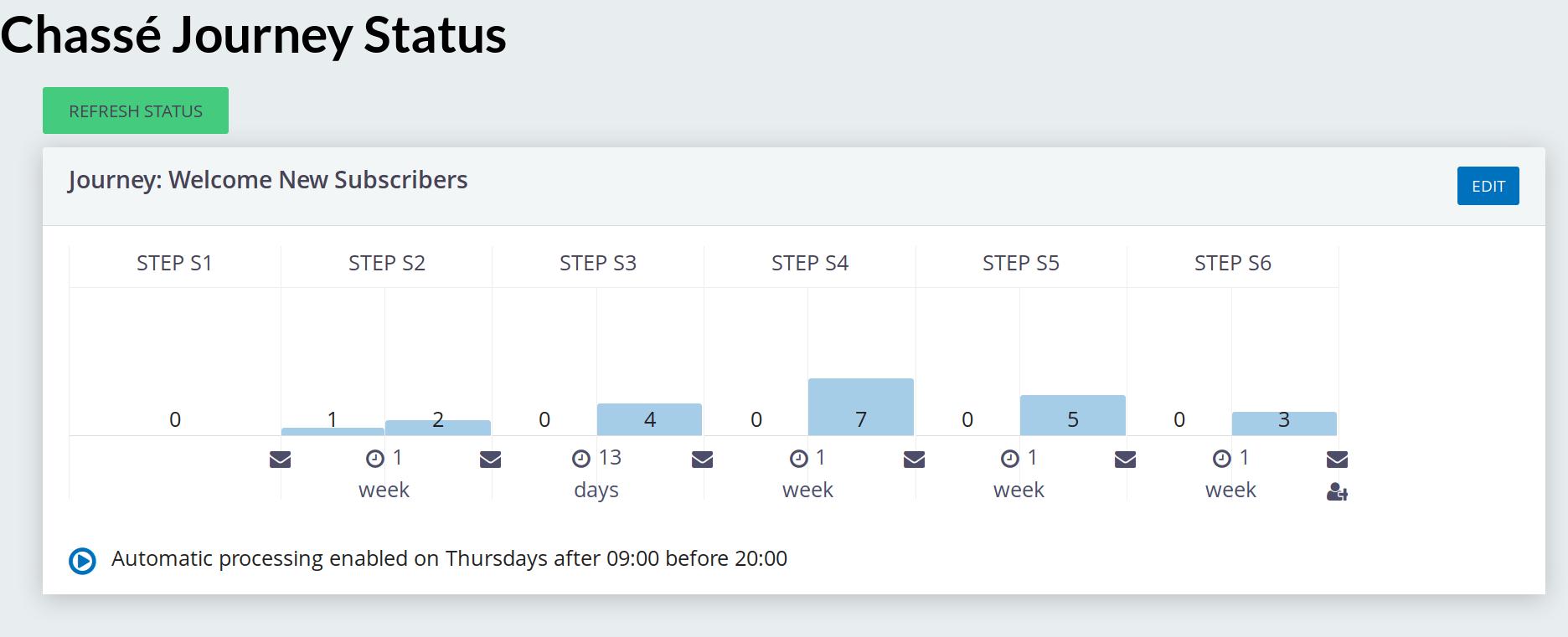This screenshot has height=637, width=1568.
Task: Click the automatic processing play icon
Action: tap(82, 561)
